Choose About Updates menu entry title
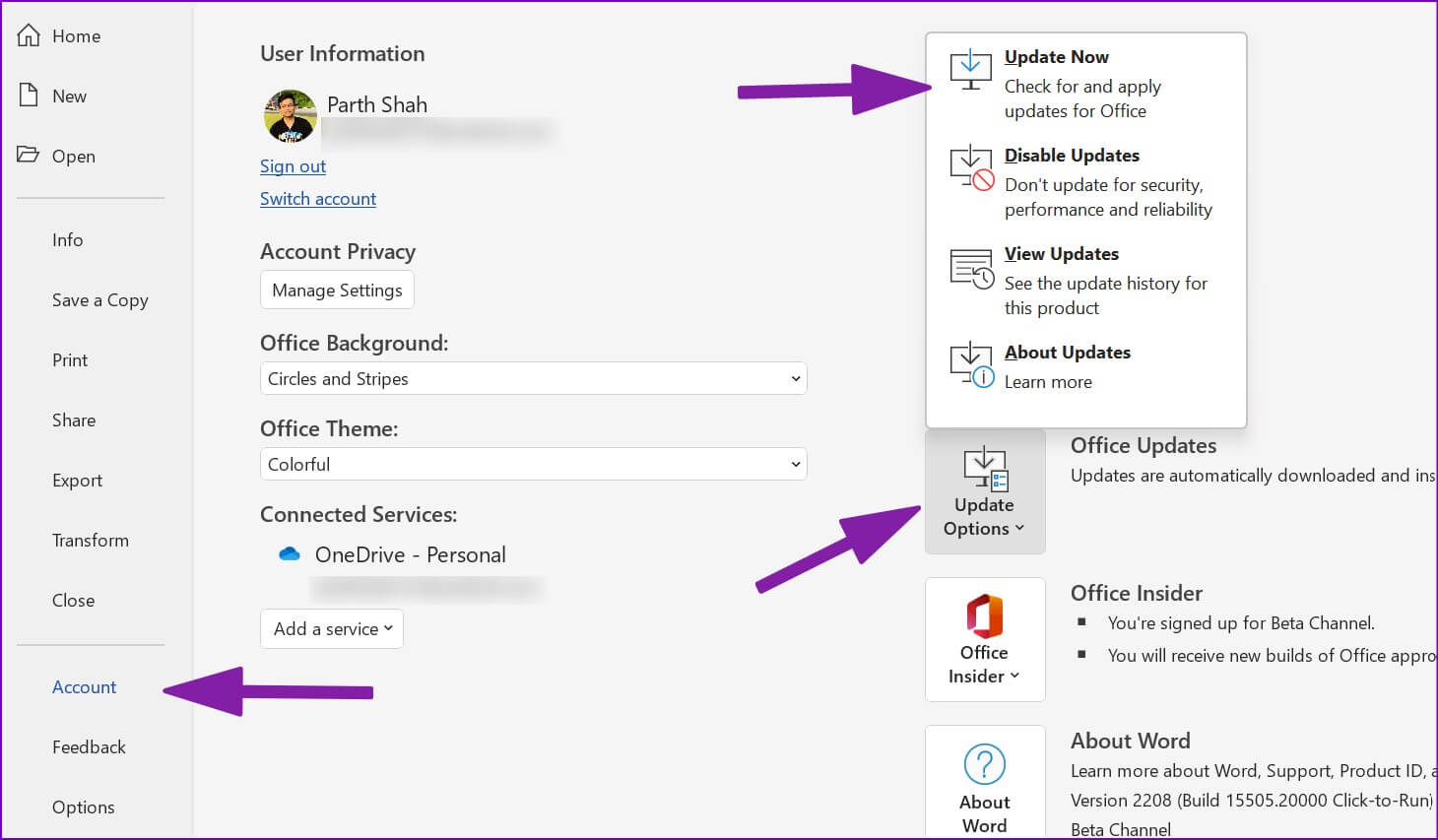 point(1068,353)
